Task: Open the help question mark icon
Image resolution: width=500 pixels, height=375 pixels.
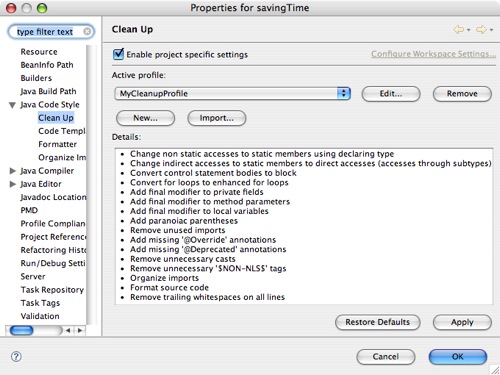Action: (16, 357)
